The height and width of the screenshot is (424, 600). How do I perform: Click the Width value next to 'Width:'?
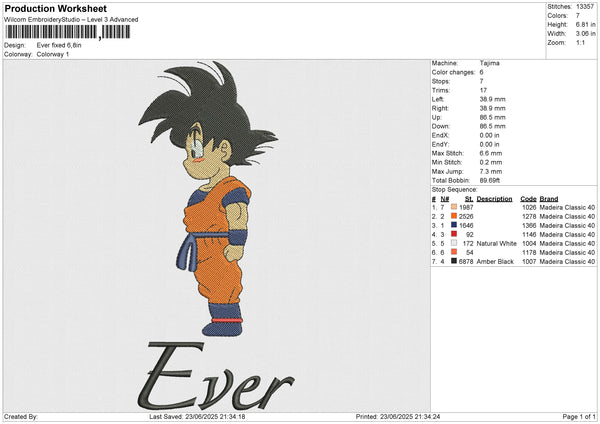coord(585,34)
